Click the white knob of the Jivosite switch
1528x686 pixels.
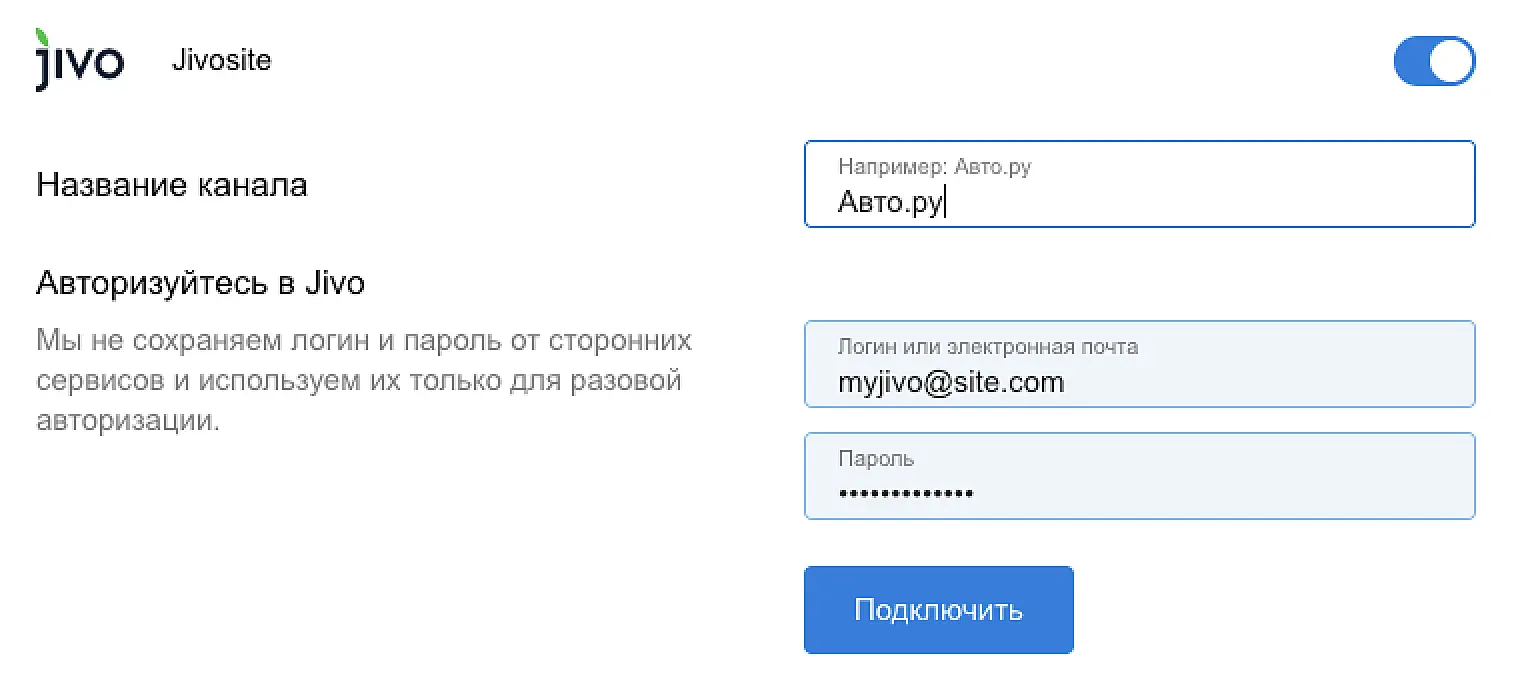(x=1452, y=61)
